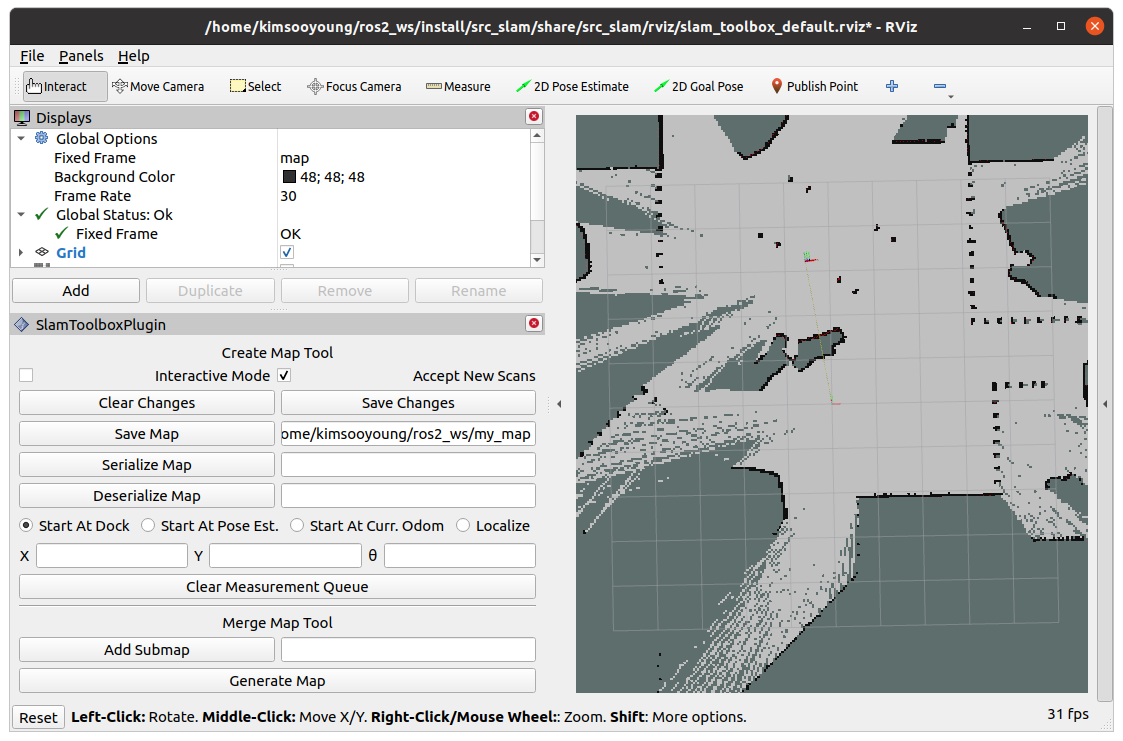
Task: Click Clear Measurement Queue button
Action: coord(277,586)
